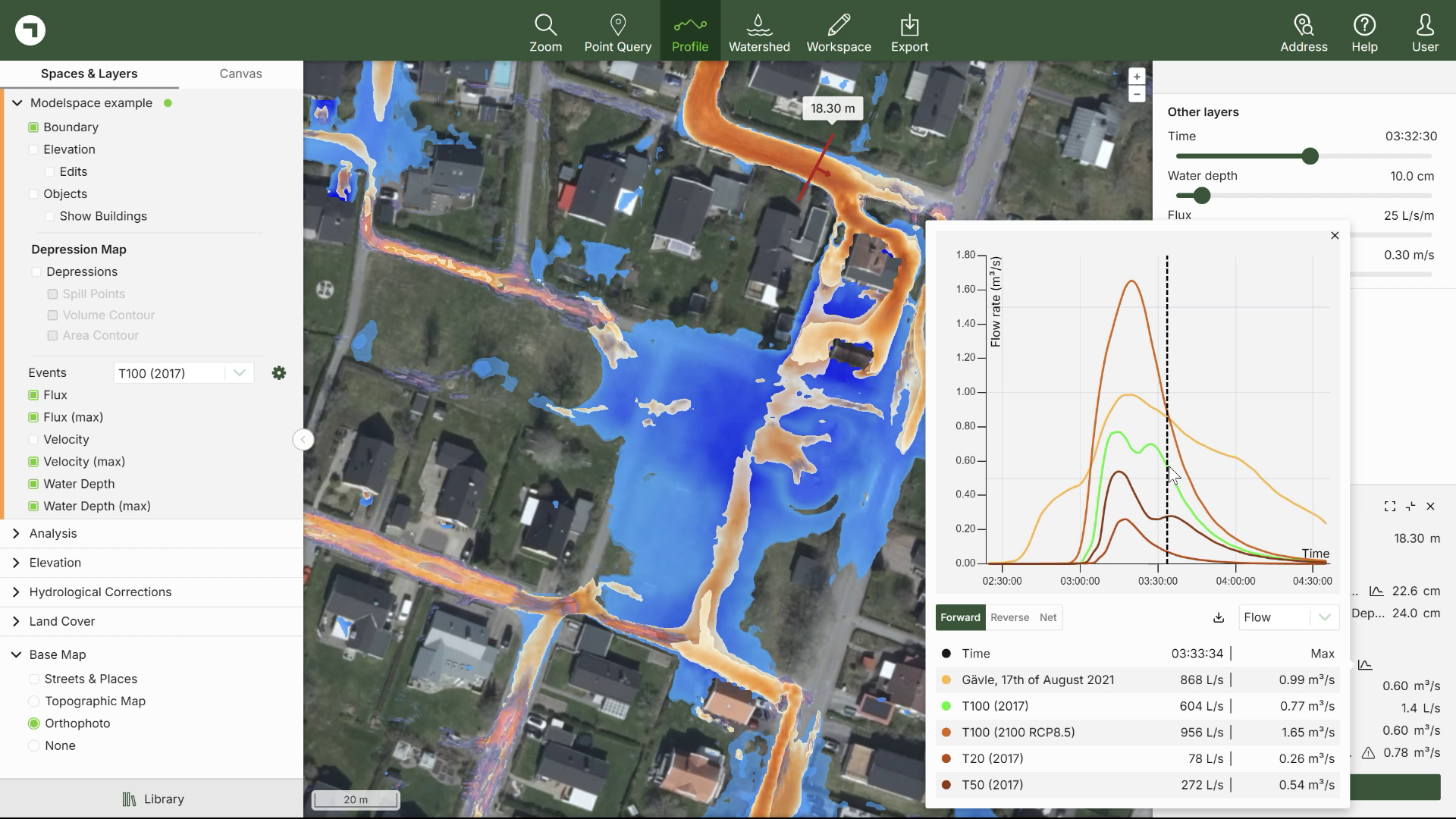
Task: Open the Export tool
Action: [909, 31]
